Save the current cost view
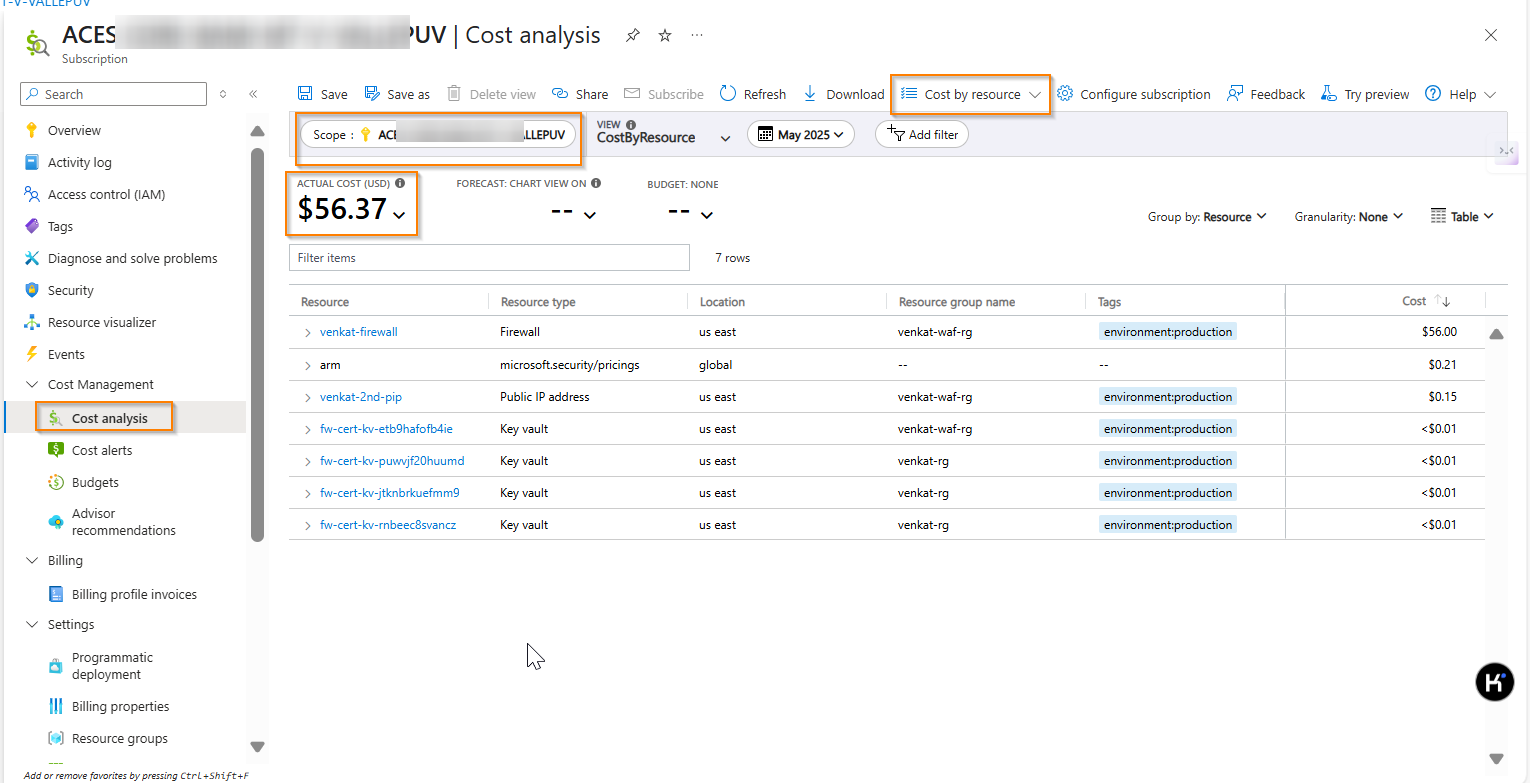The height and width of the screenshot is (783, 1530). 322,93
